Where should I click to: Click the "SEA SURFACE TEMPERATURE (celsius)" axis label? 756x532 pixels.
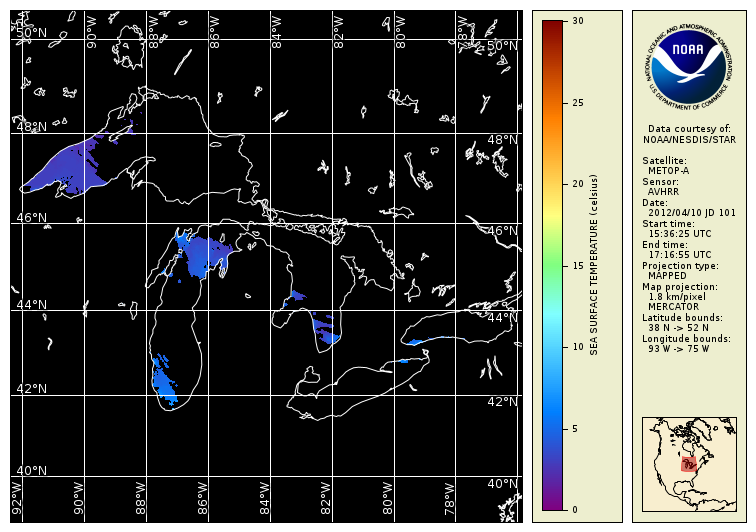(x=594, y=265)
